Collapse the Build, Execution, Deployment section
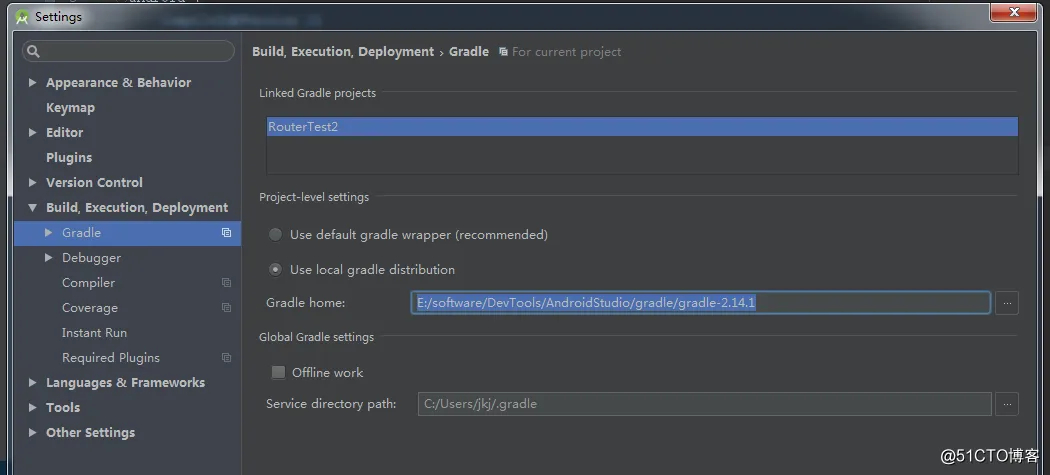Viewport: 1050px width, 475px height. pos(33,208)
